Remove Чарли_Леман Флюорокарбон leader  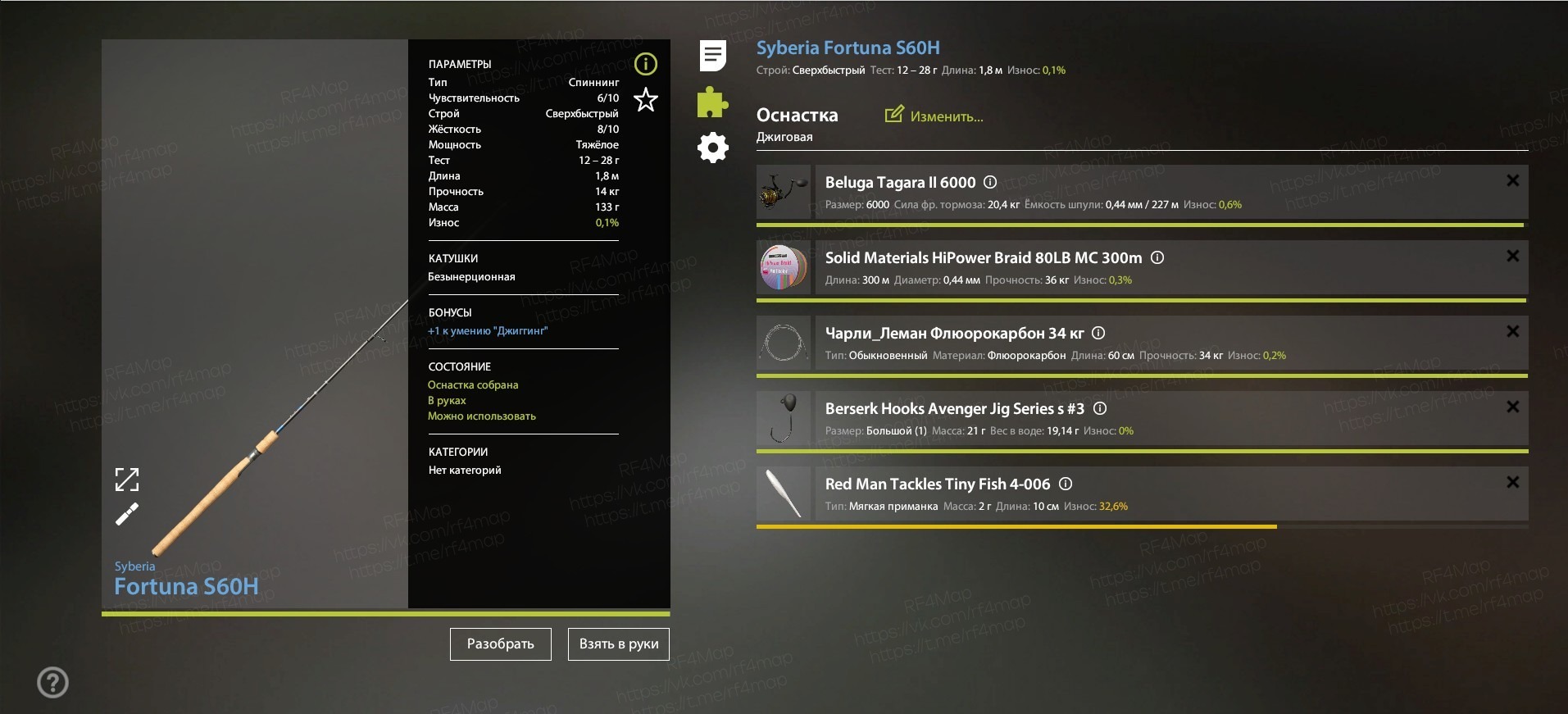(x=1513, y=331)
